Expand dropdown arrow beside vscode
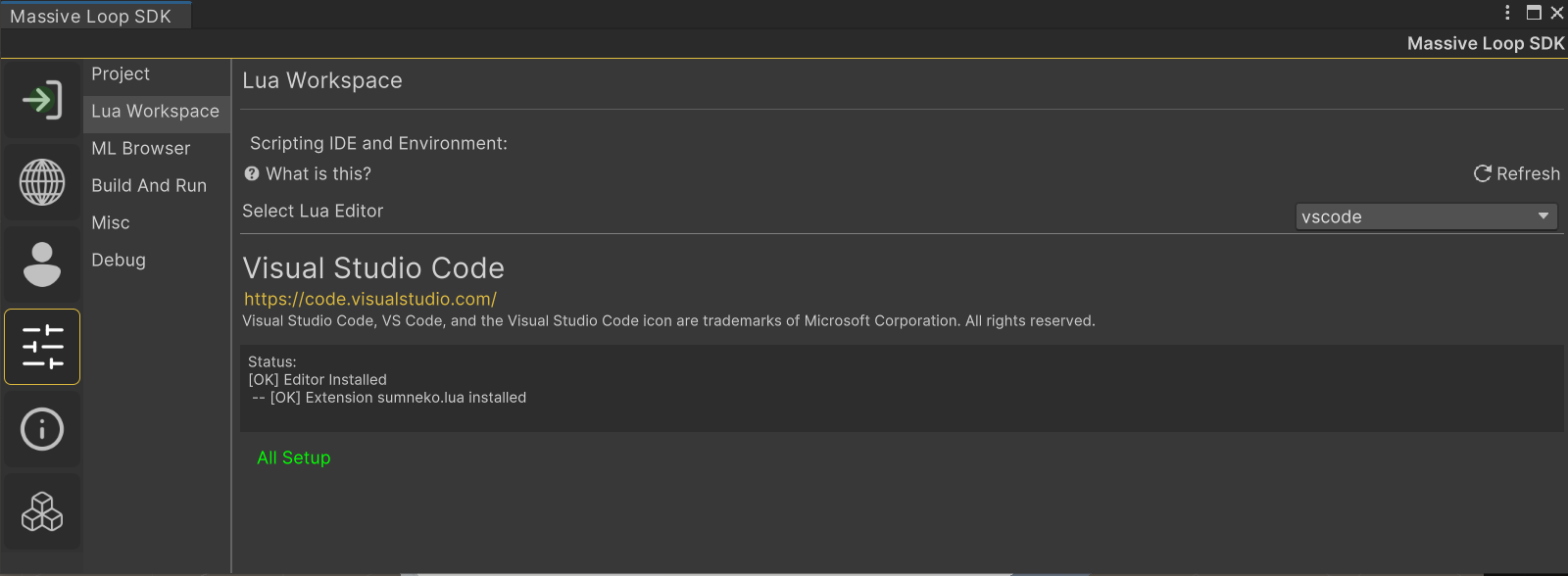The height and width of the screenshot is (576, 1568). click(1543, 216)
